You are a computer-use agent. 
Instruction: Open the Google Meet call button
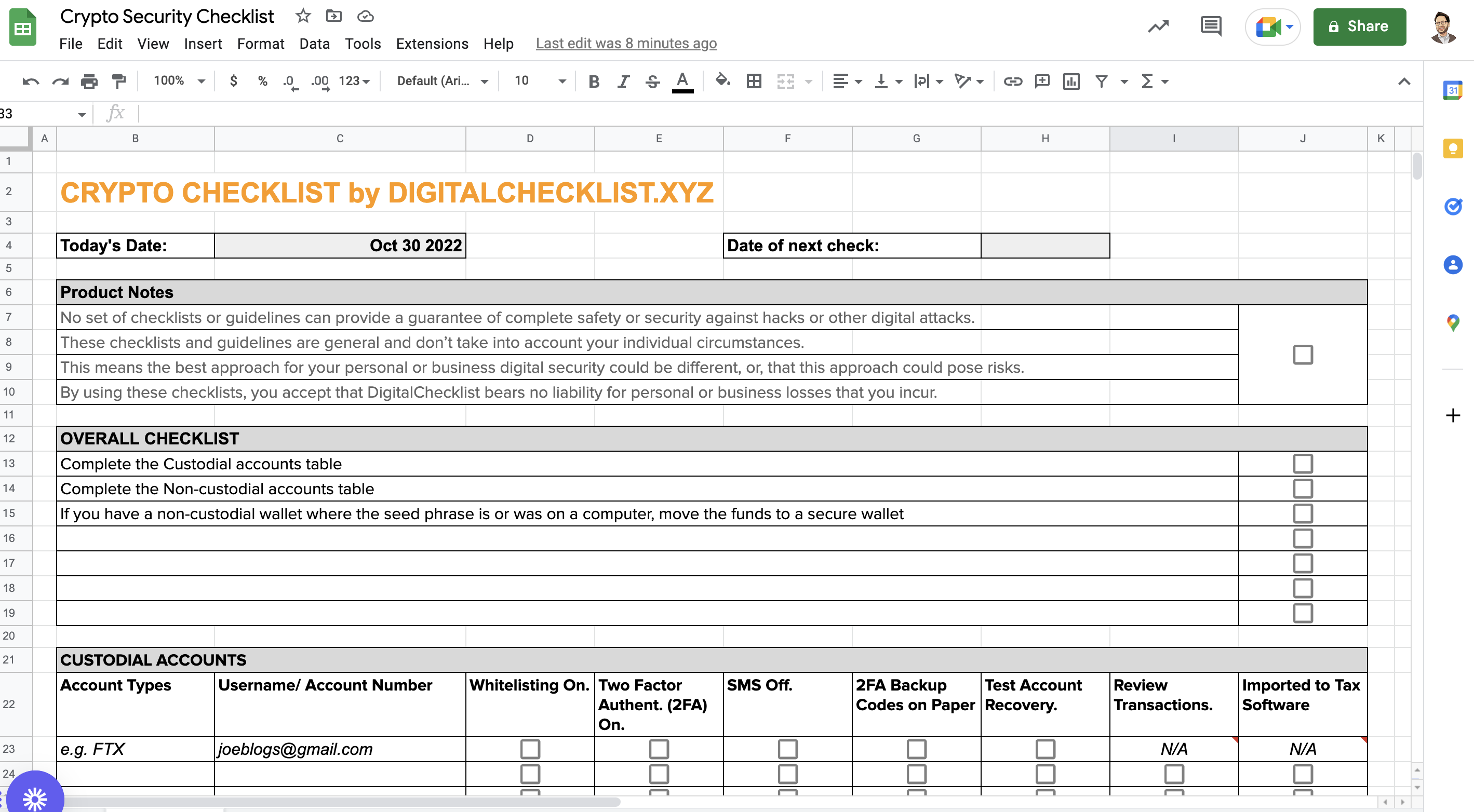[x=1272, y=26]
